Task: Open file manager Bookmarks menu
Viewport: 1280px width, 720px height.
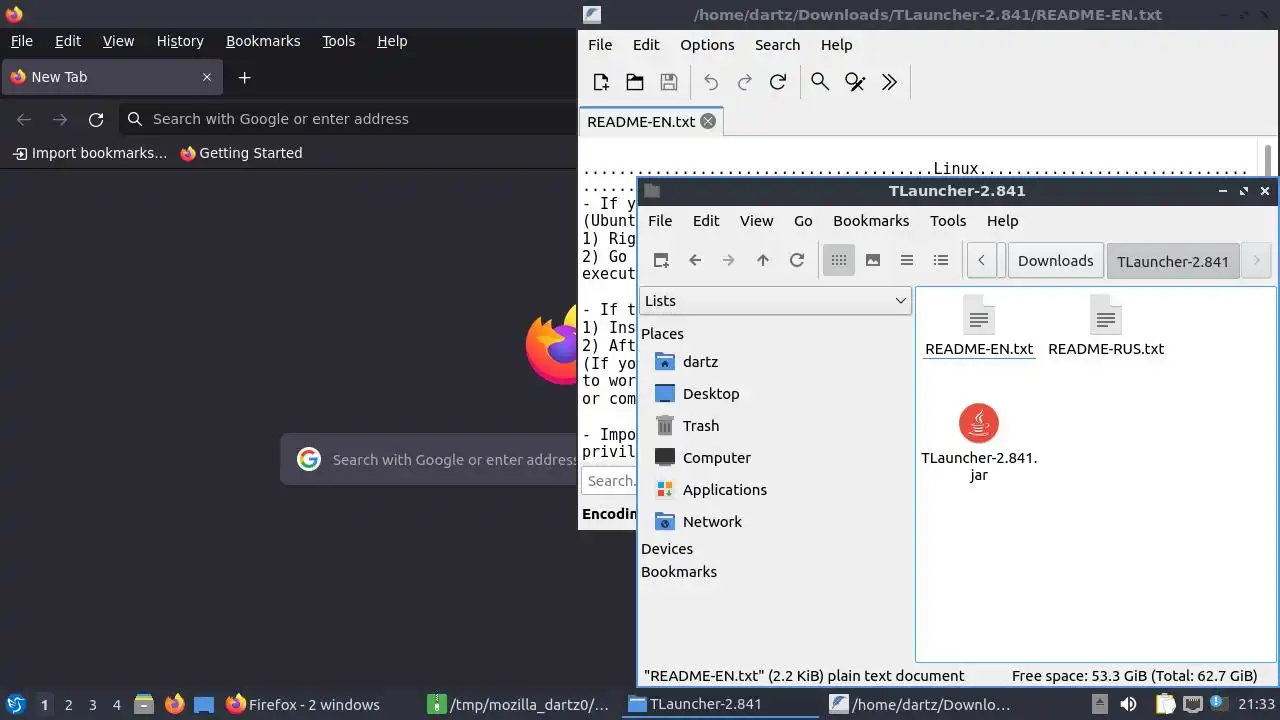Action: 871,221
